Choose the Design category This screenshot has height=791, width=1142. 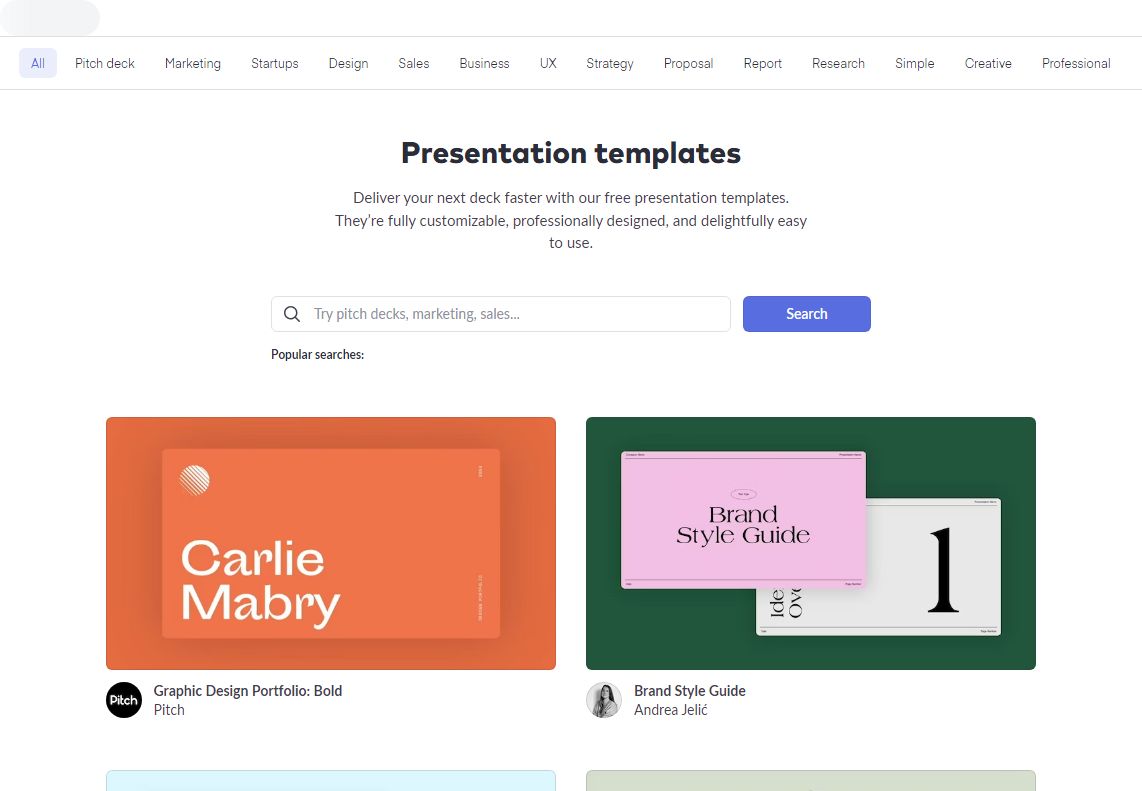[x=348, y=63]
